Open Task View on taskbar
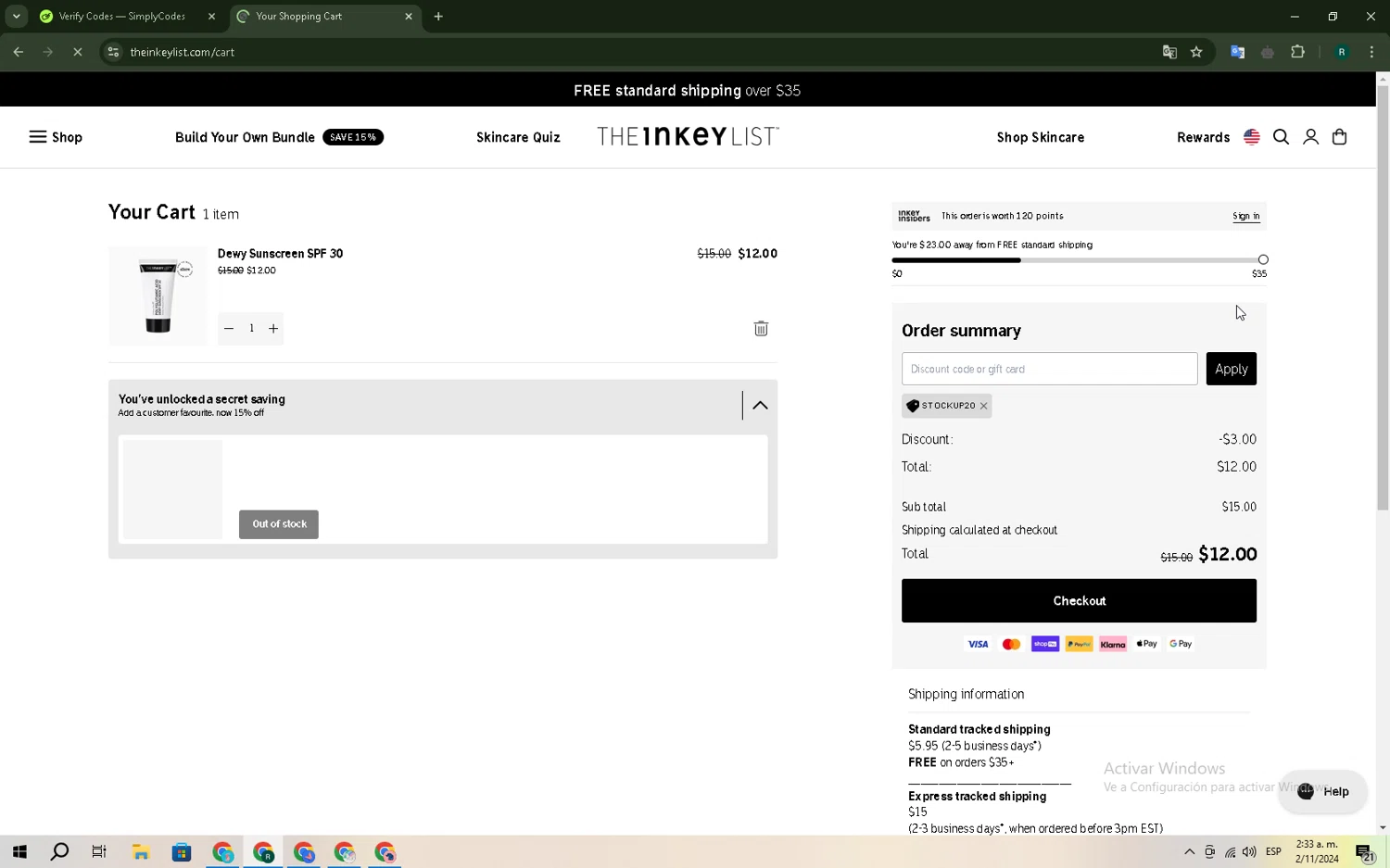Viewport: 1390px width, 868px height. pos(99,852)
